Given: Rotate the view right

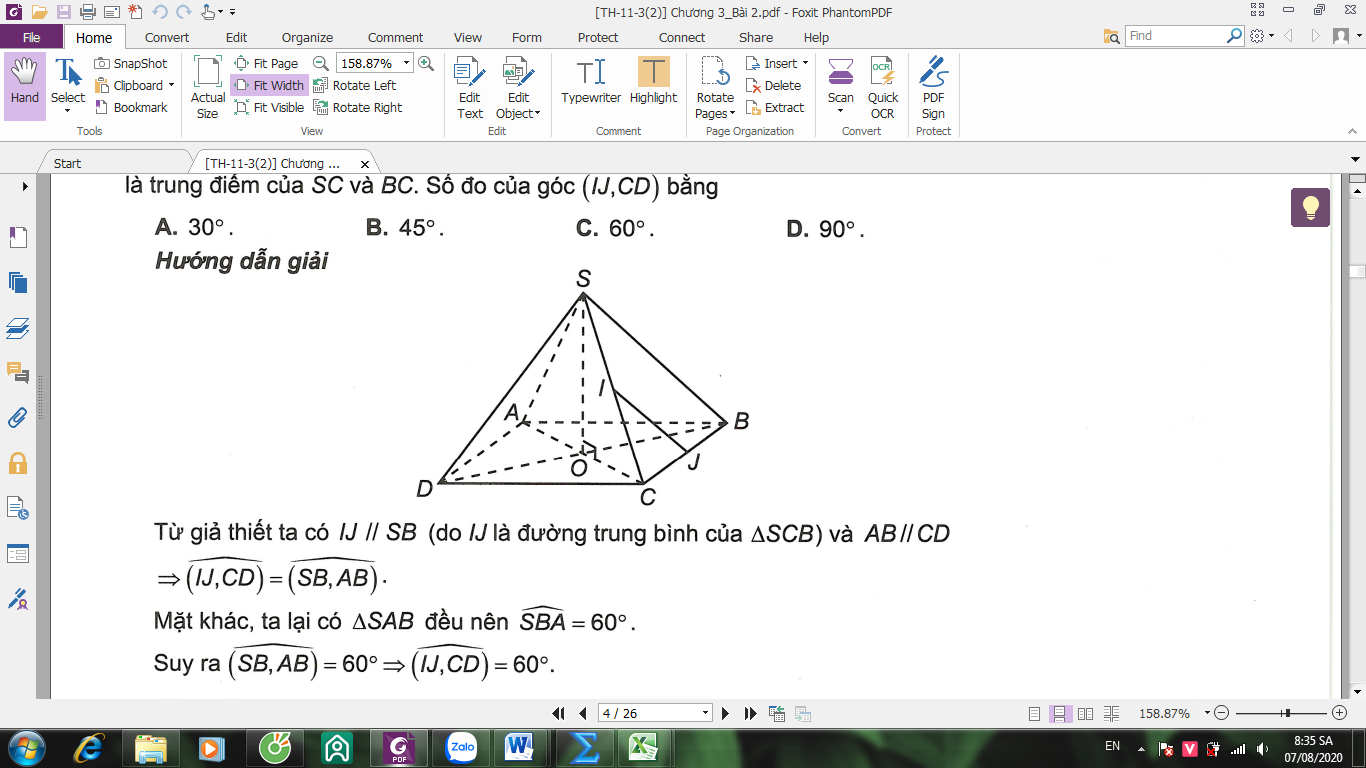Looking at the screenshot, I should tap(357, 107).
